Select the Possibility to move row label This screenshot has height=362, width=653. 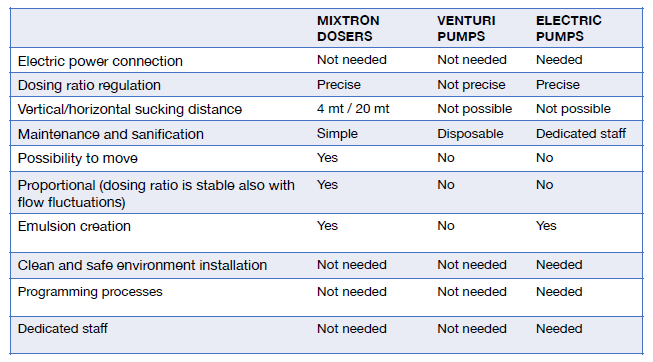(x=77, y=158)
